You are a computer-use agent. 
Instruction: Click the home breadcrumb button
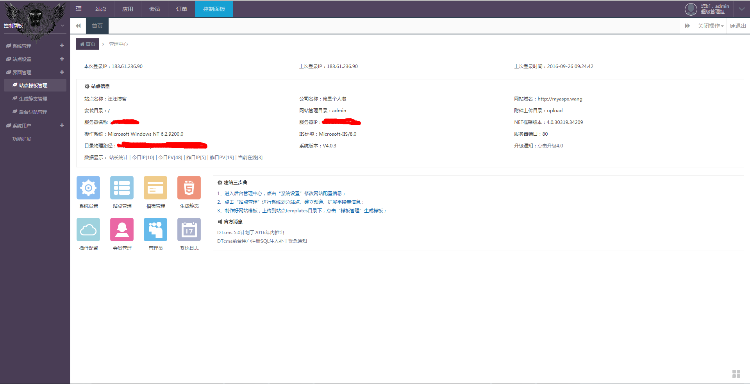[88, 44]
